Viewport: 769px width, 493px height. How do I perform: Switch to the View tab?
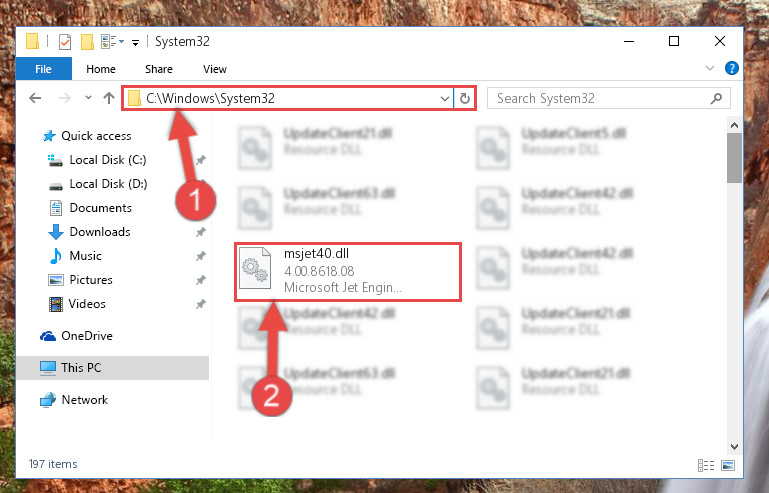pyautogui.click(x=215, y=69)
